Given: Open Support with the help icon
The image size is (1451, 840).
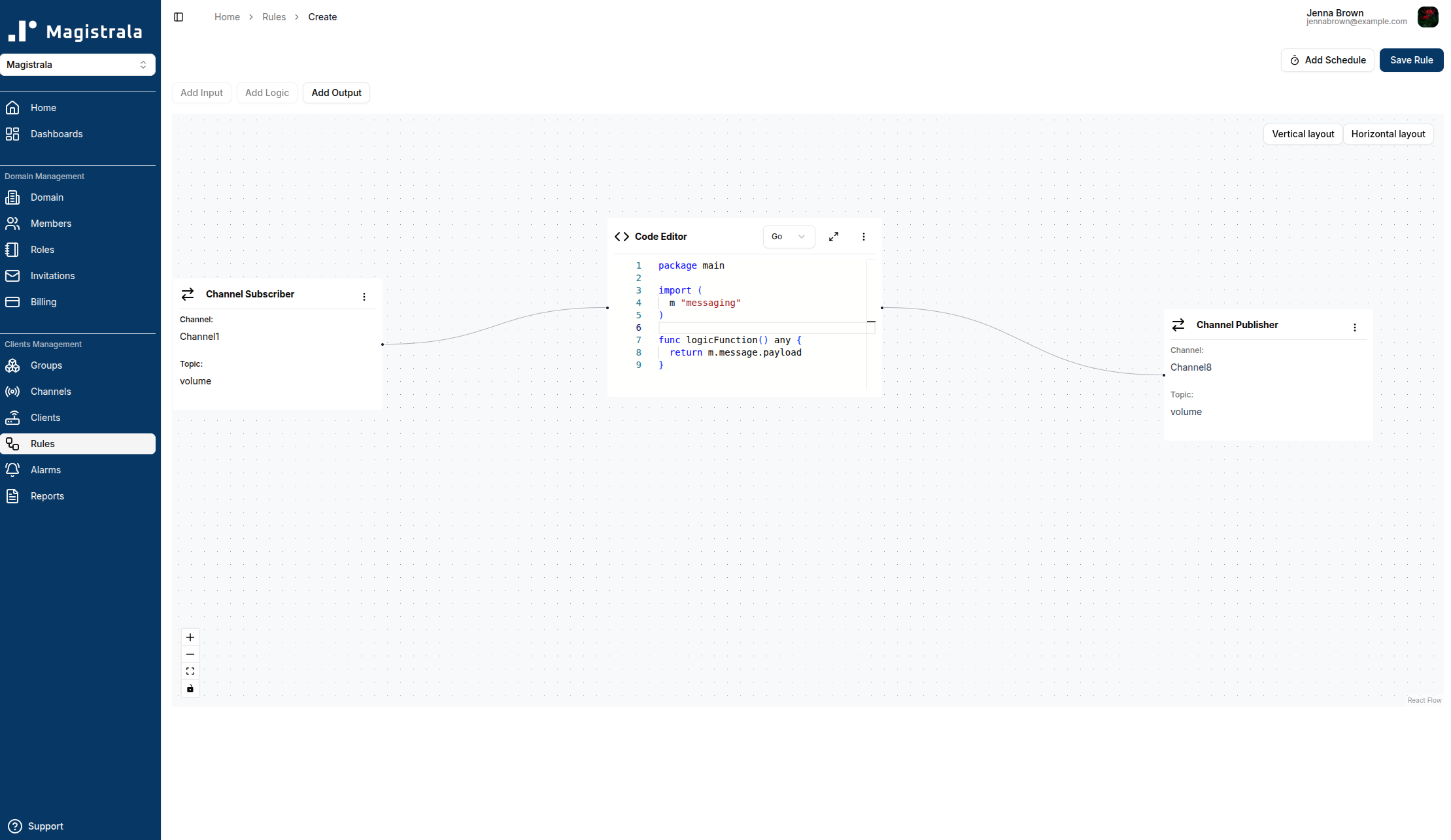Looking at the screenshot, I should [x=15, y=826].
